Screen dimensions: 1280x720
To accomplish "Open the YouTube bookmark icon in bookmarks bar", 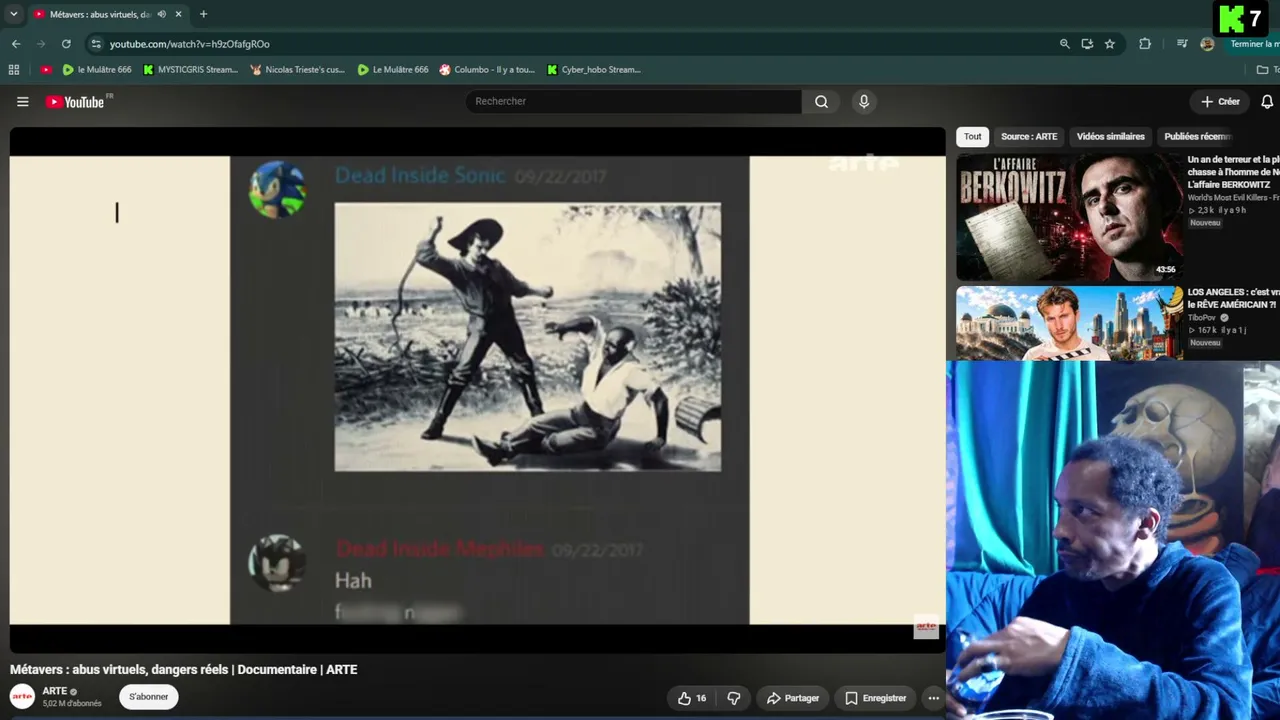I will (x=46, y=70).
